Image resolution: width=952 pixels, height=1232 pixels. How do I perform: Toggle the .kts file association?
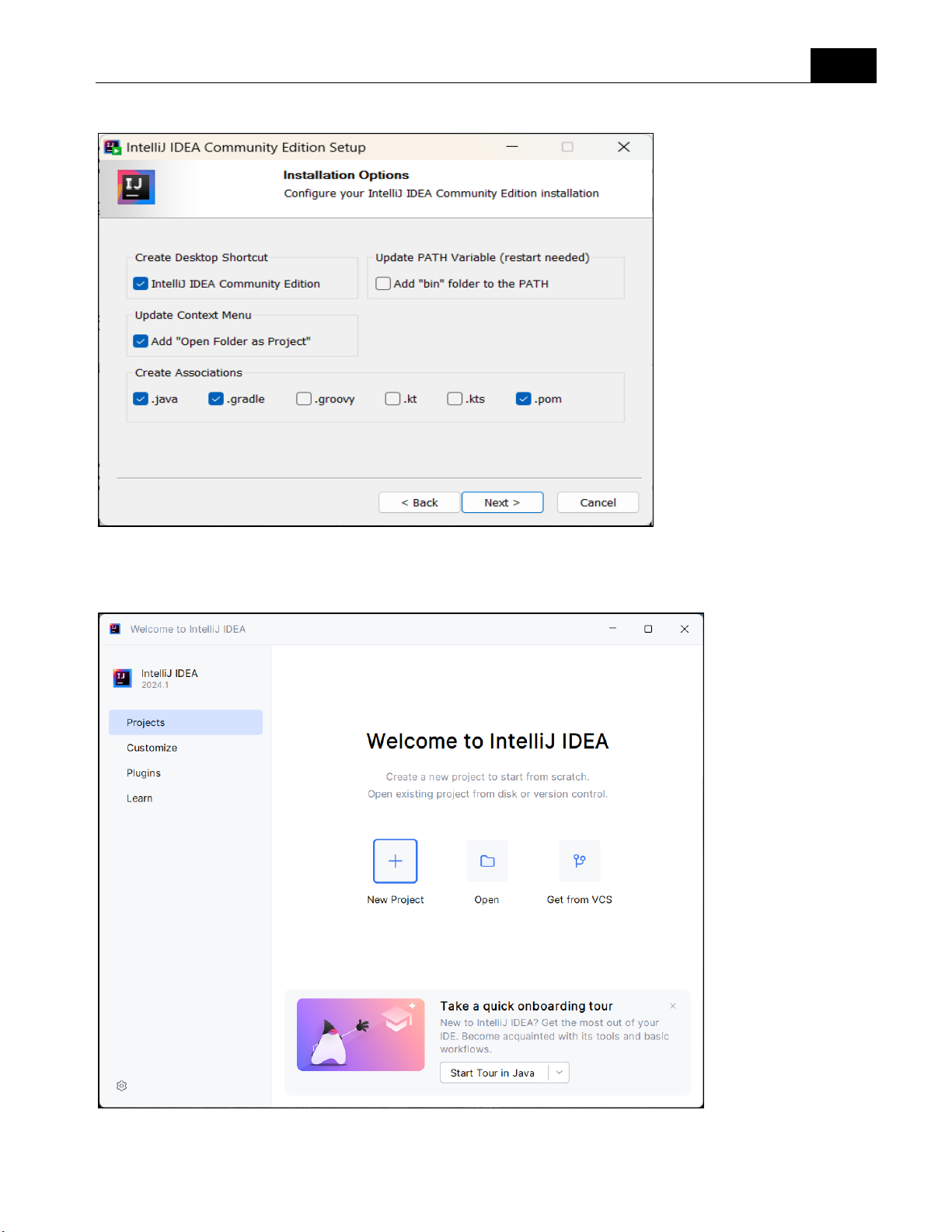click(455, 399)
